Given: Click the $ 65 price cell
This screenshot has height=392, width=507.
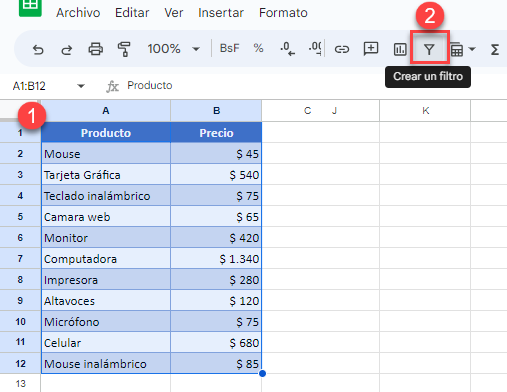Looking at the screenshot, I should 216,217.
